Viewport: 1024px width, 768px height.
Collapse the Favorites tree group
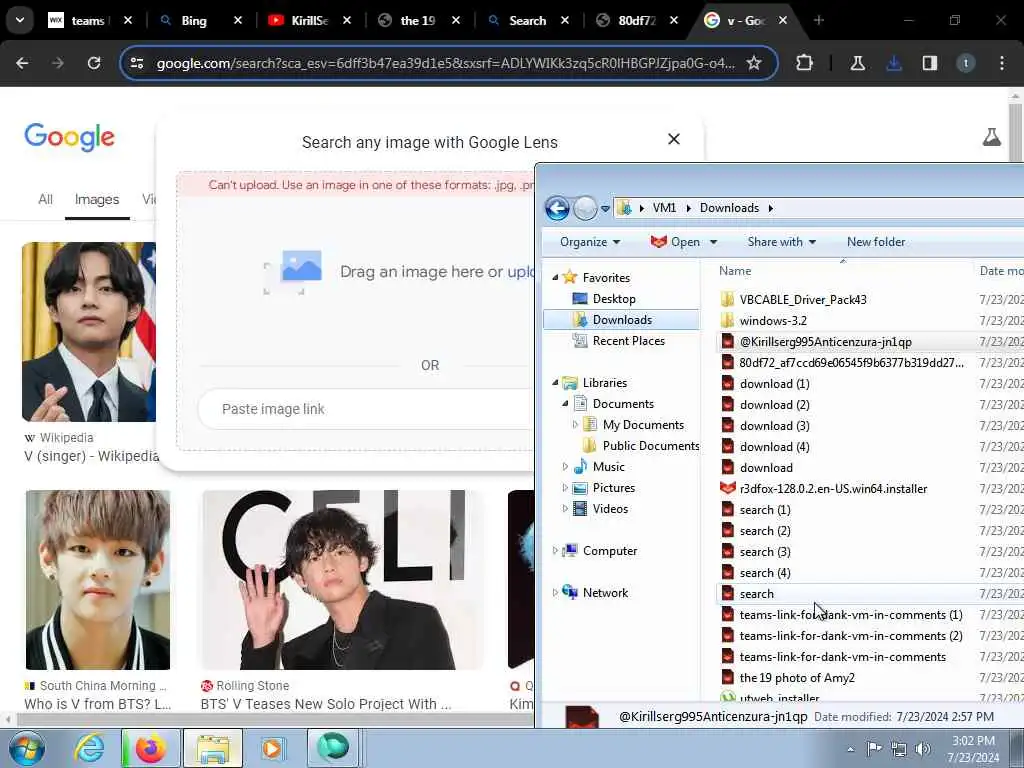coord(555,278)
